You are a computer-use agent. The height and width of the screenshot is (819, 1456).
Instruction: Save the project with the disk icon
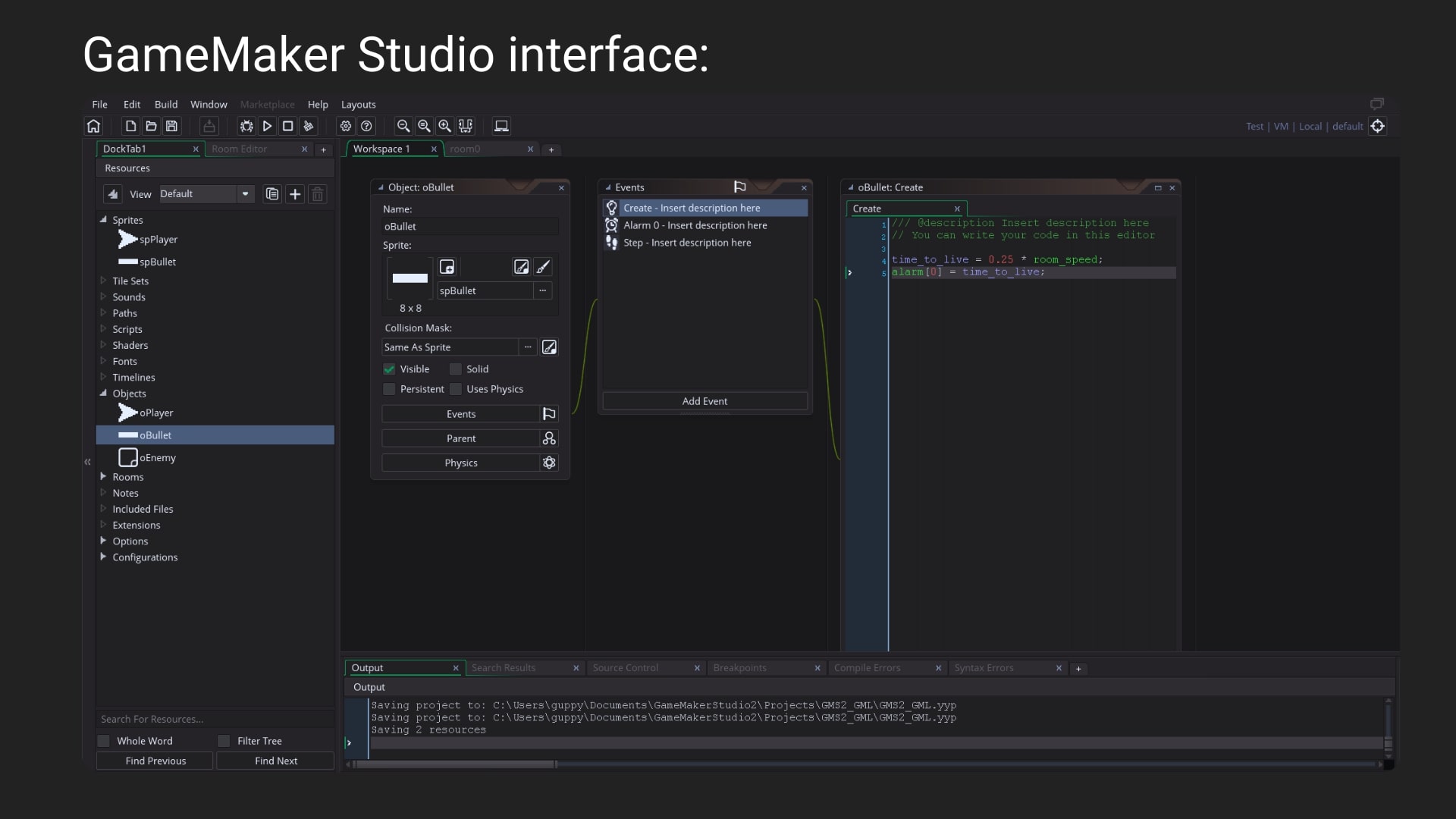pos(171,126)
